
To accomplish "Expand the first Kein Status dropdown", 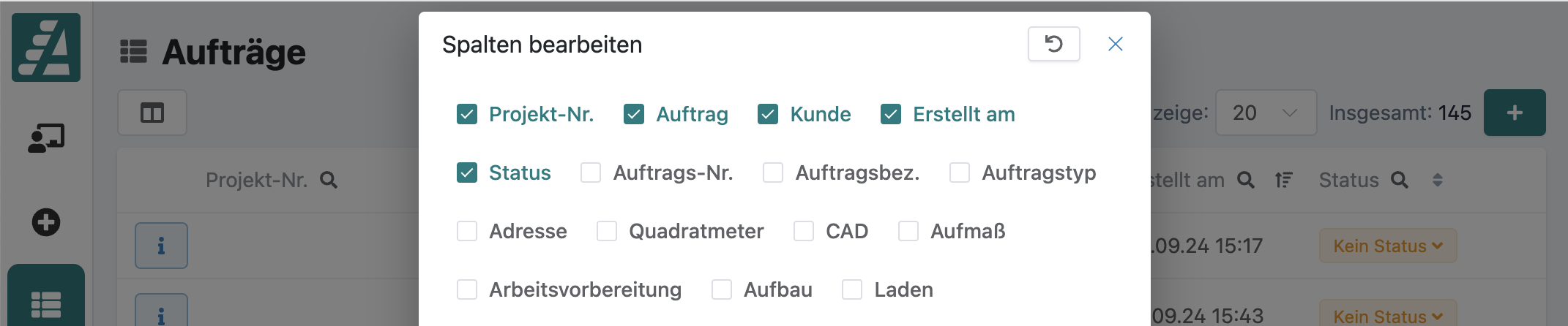I will tap(1387, 246).
